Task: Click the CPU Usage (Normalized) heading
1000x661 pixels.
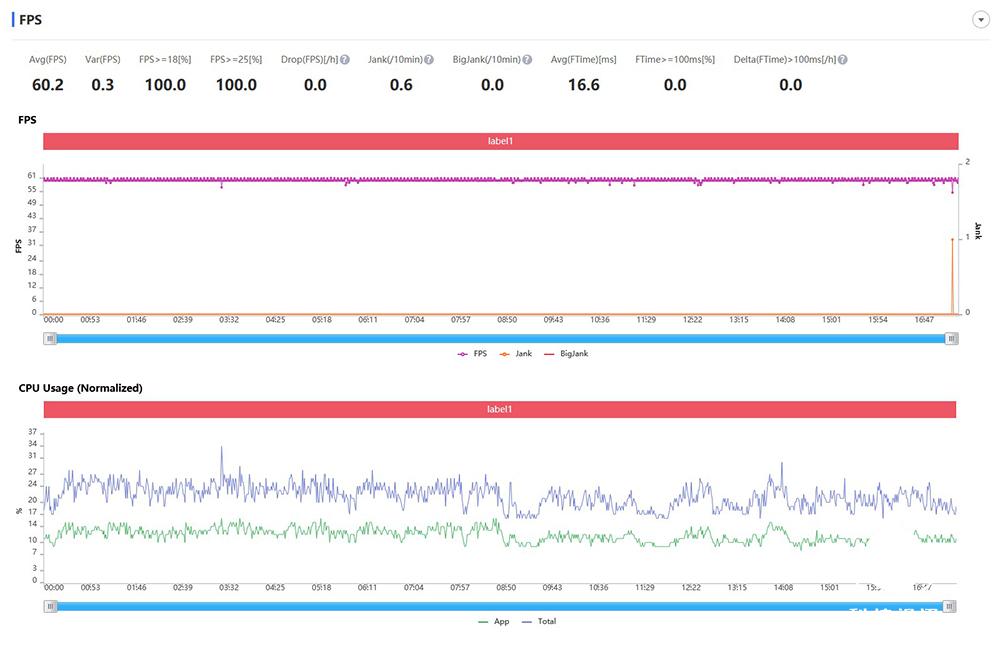Action: [80, 388]
